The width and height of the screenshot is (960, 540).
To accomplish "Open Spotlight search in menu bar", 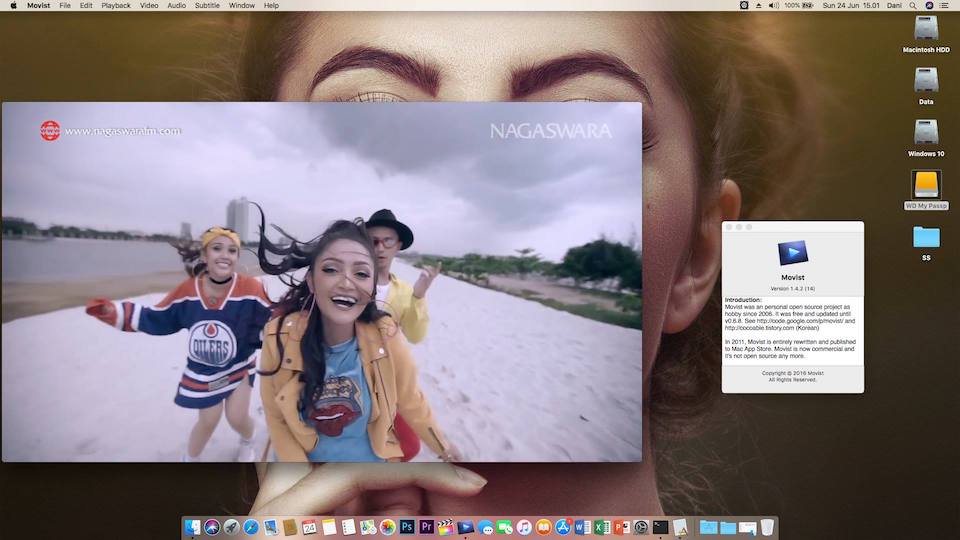I will pyautogui.click(x=913, y=6).
